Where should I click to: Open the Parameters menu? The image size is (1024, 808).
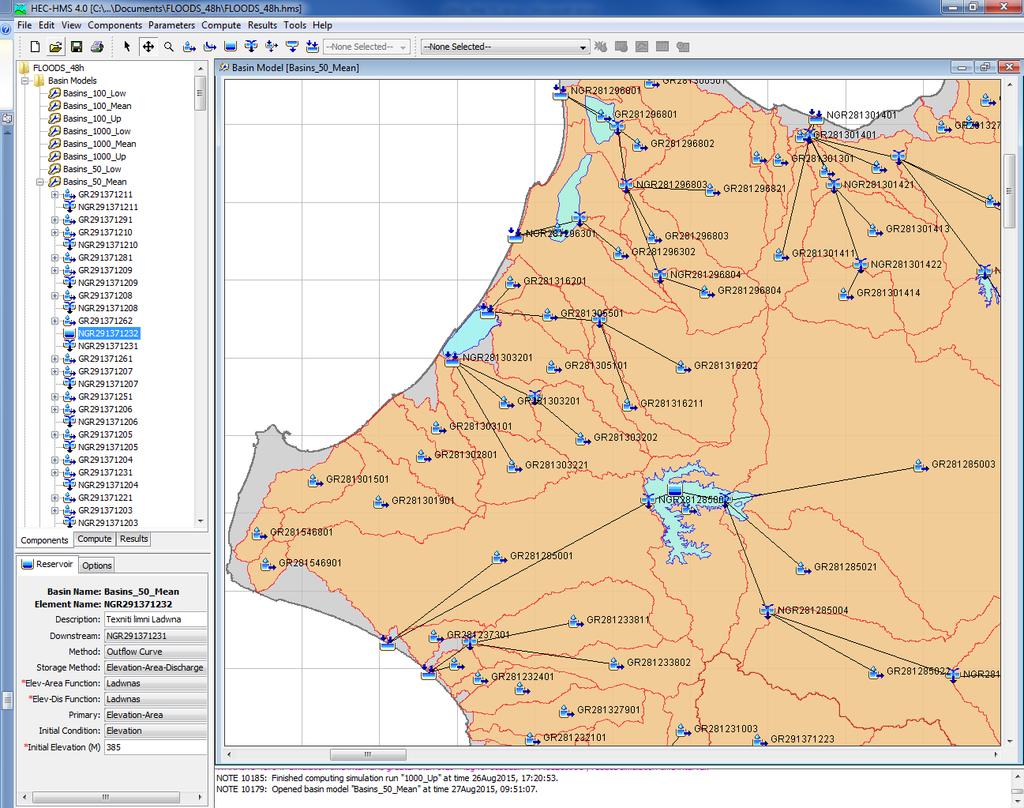[172, 25]
